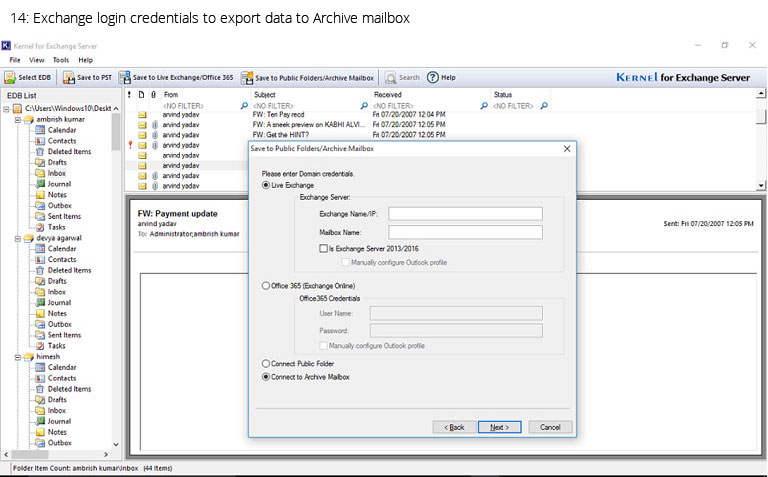The image size is (768, 477).
Task: Click the attachment column header icon
Action: 153,95
